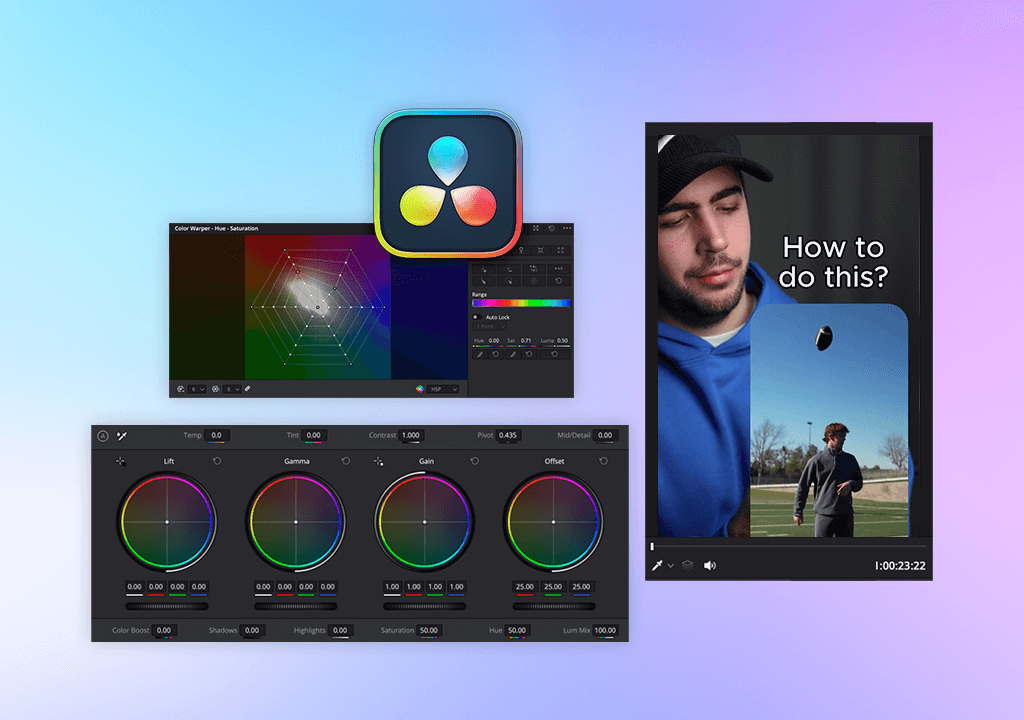1024x720 pixels.
Task: Click the pin icon in Color Warper tools
Action: (521, 250)
